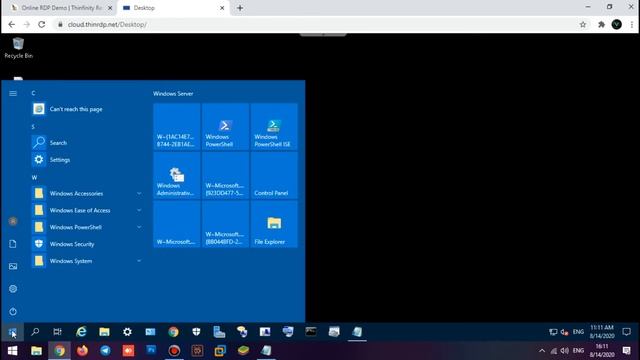The width and height of the screenshot is (640, 360).
Task: Open the Chrome three-dot menu
Action: click(632, 24)
